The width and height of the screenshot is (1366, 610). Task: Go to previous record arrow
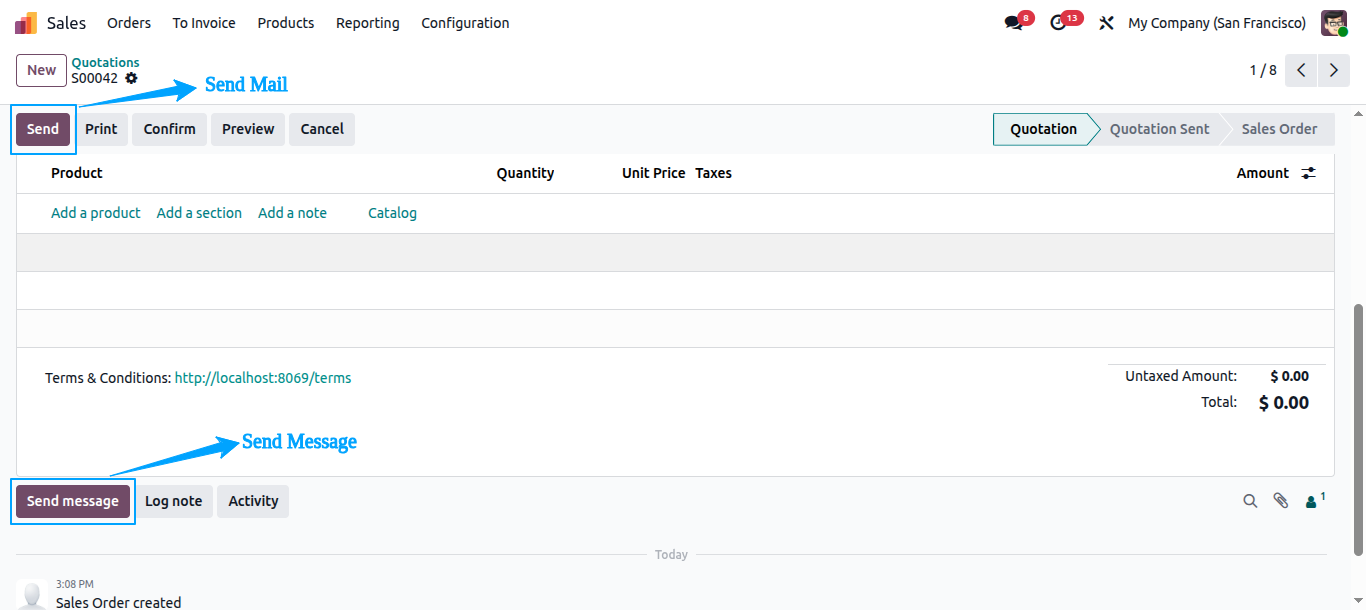1301,70
